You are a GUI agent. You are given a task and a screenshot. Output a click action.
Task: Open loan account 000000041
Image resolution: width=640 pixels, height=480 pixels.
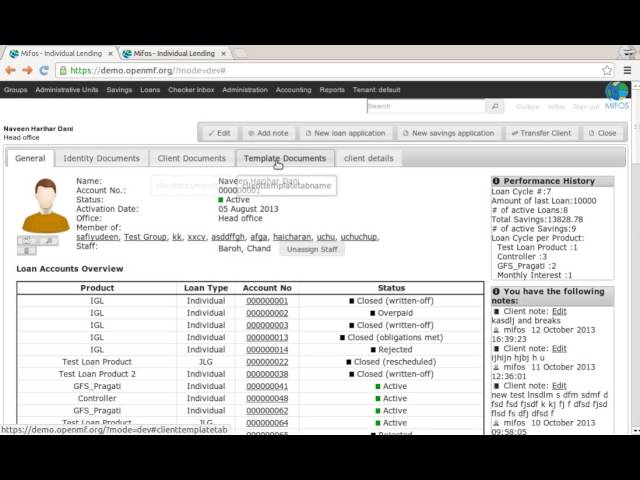pos(267,387)
